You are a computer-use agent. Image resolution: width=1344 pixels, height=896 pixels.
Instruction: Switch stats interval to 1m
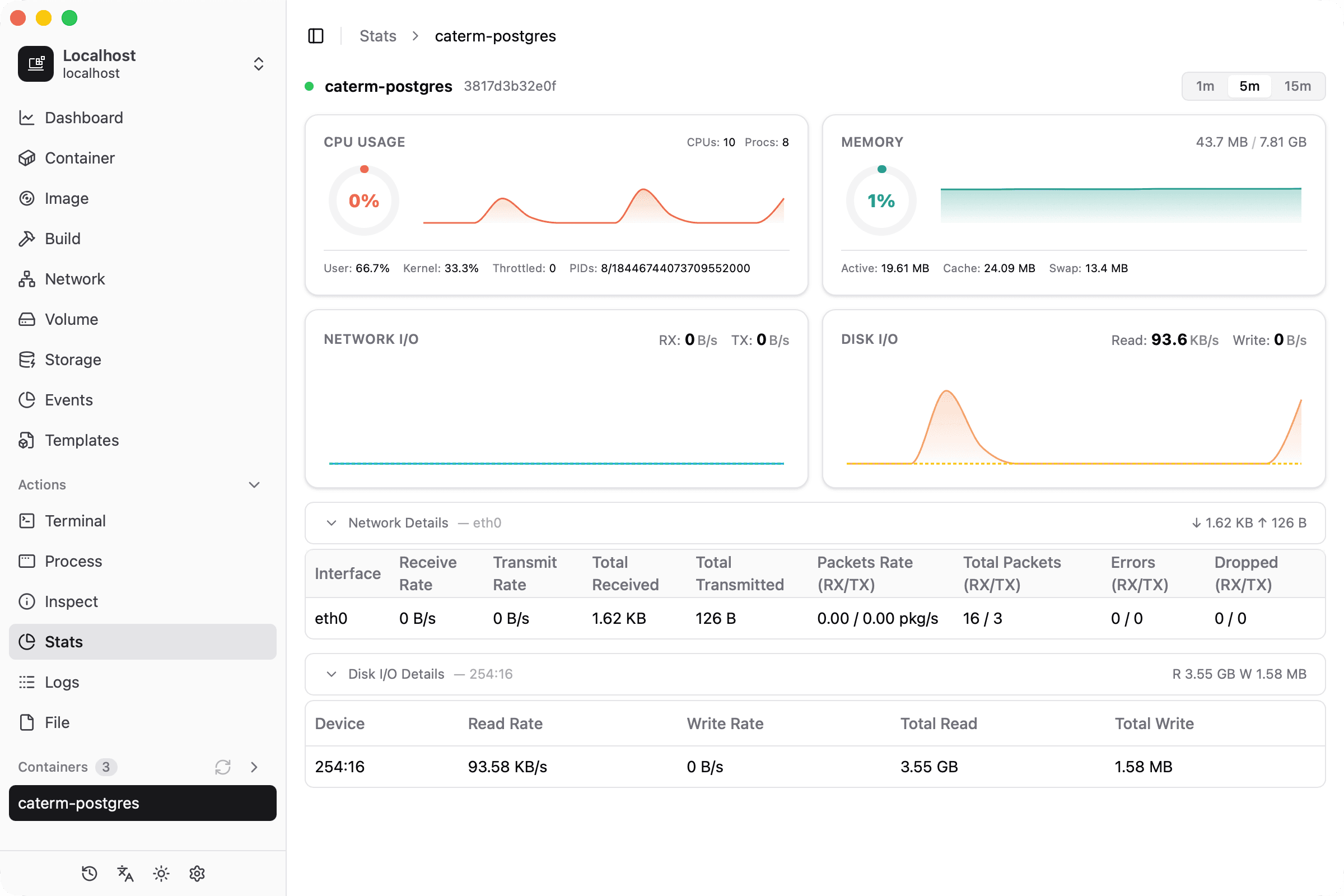click(x=1205, y=86)
